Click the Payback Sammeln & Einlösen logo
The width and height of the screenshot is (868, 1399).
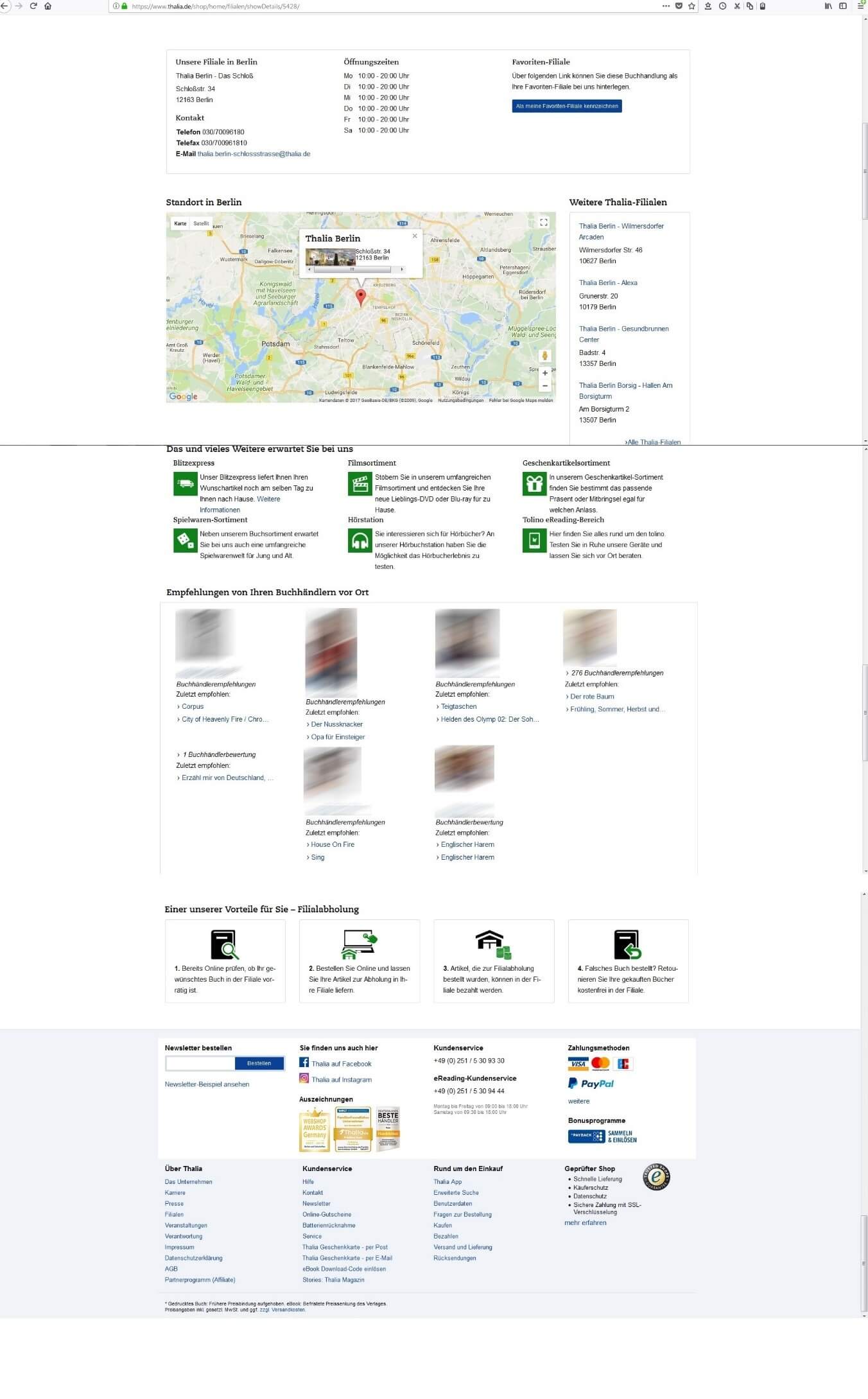pos(602,1136)
